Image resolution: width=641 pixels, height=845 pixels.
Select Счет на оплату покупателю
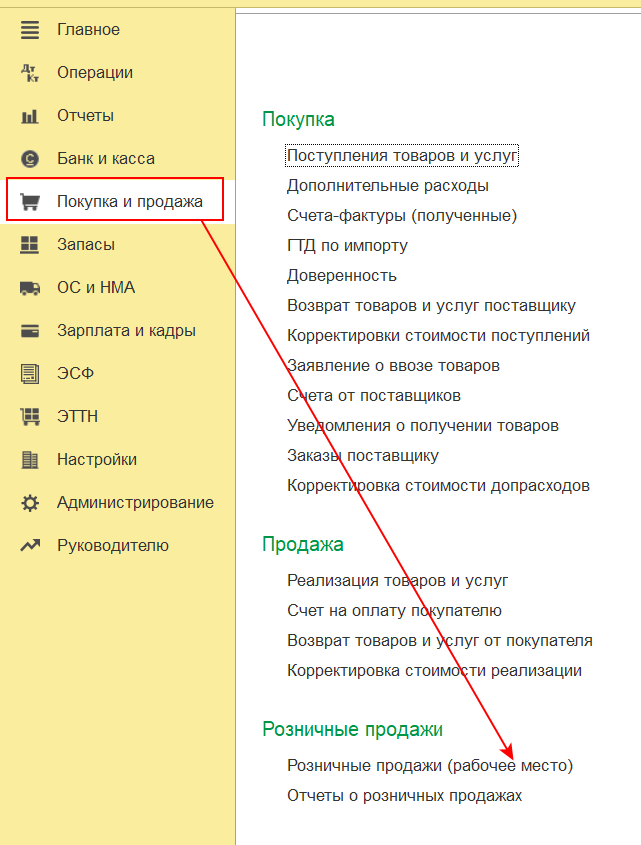[x=394, y=610]
